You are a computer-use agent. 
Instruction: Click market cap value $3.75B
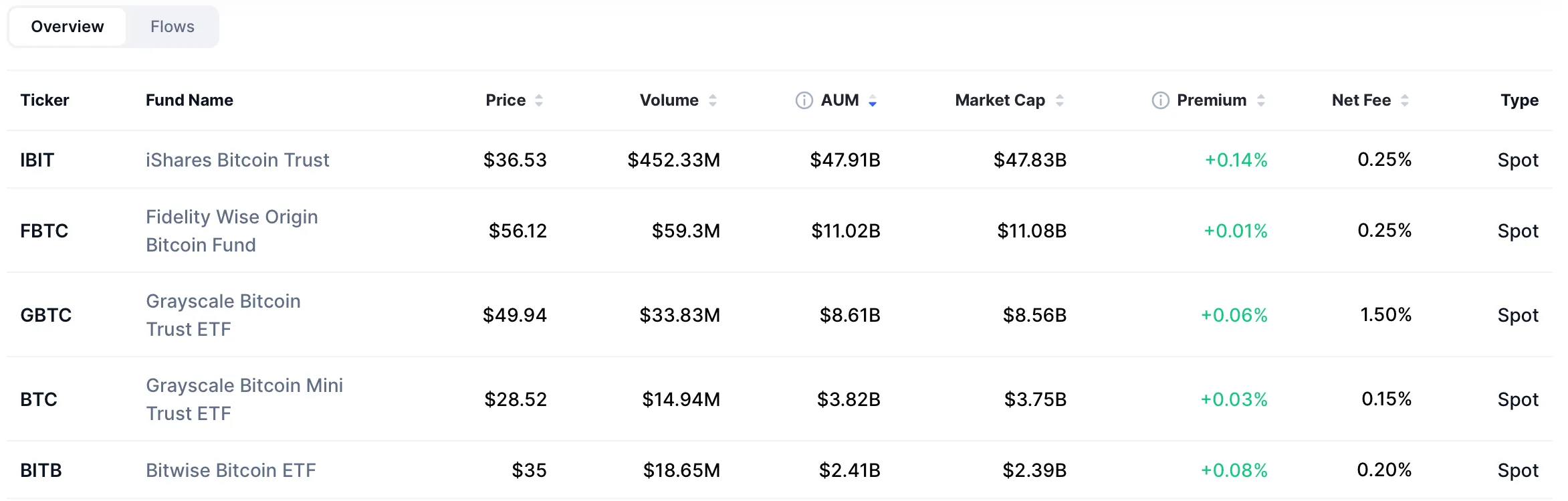coord(1035,399)
